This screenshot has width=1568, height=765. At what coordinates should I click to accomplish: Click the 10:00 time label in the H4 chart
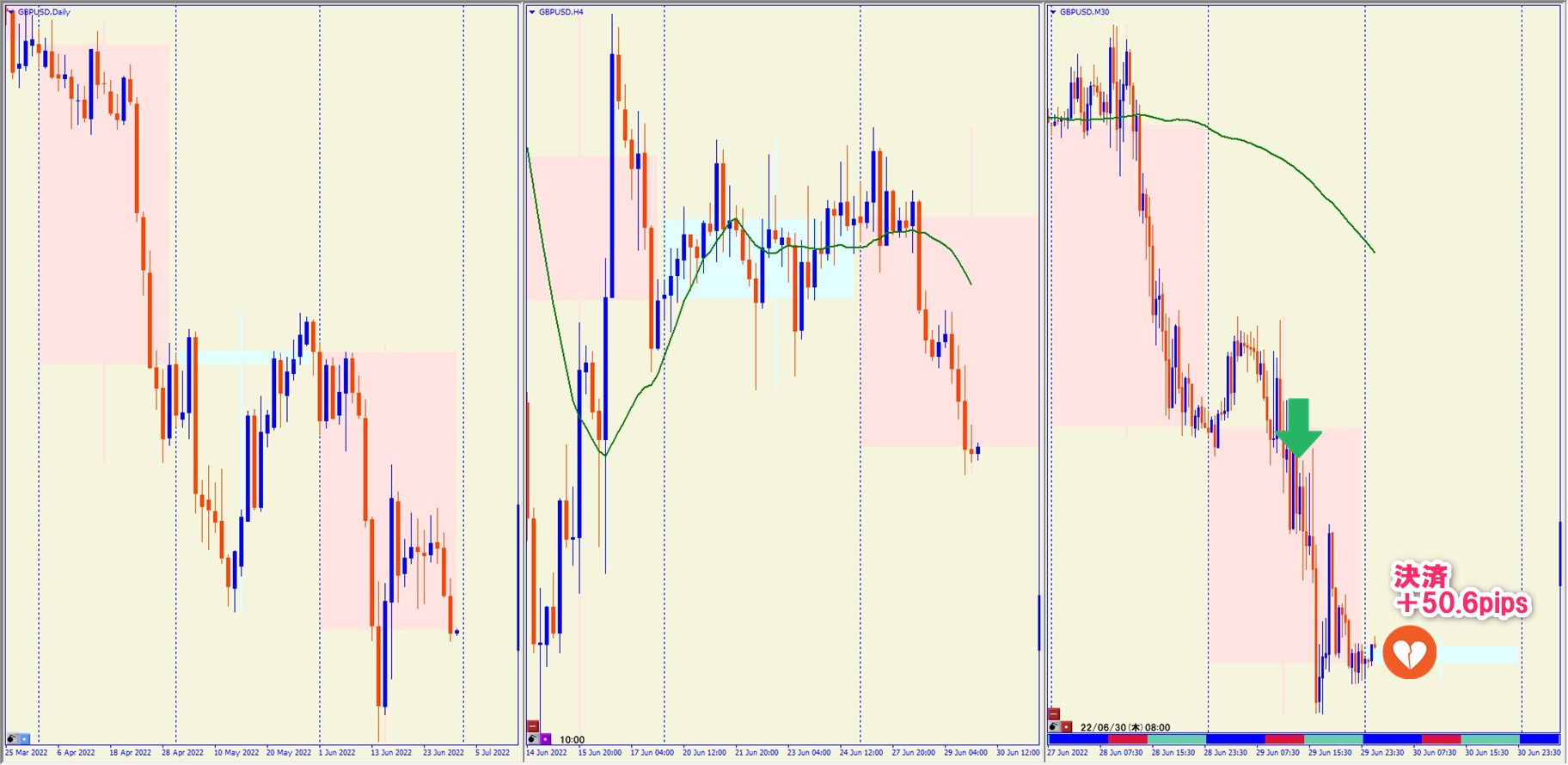coord(572,740)
